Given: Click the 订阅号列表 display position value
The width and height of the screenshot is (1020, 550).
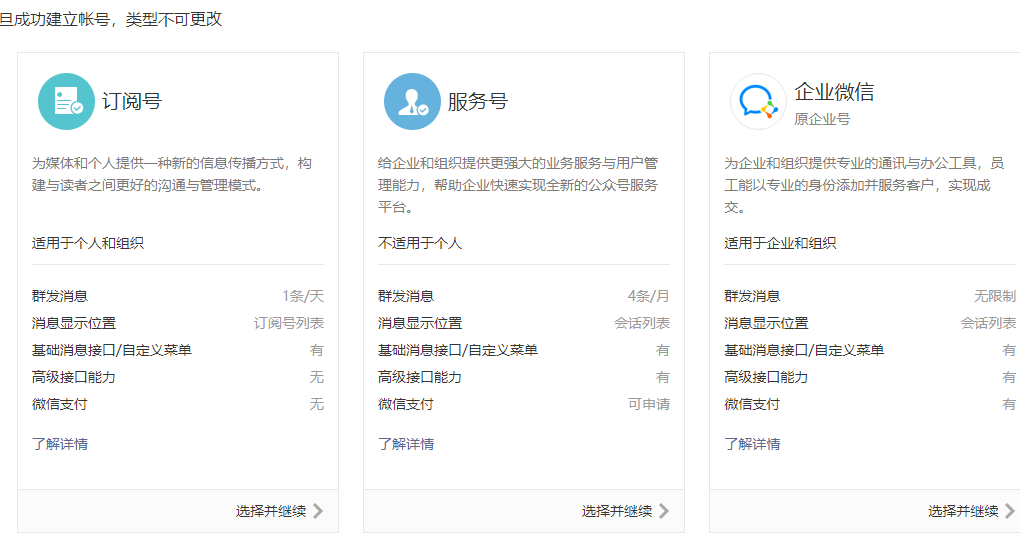Looking at the screenshot, I should pyautogui.click(x=289, y=323).
